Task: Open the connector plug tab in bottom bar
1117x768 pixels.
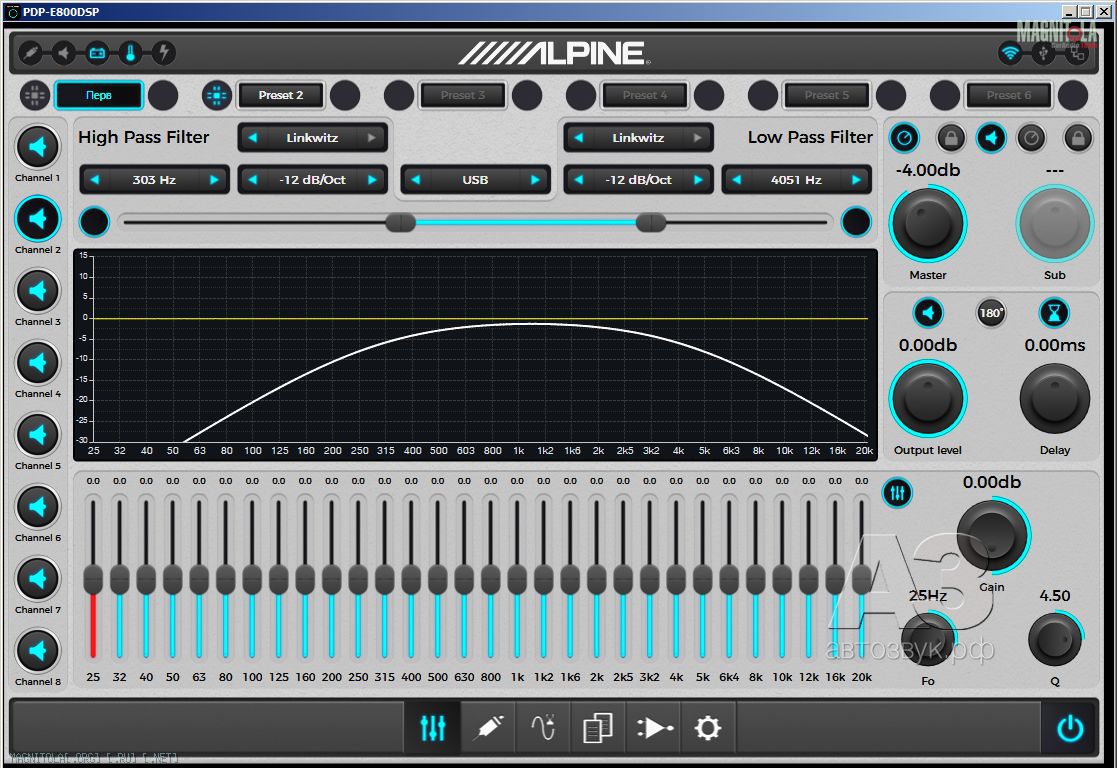Action: click(488, 727)
